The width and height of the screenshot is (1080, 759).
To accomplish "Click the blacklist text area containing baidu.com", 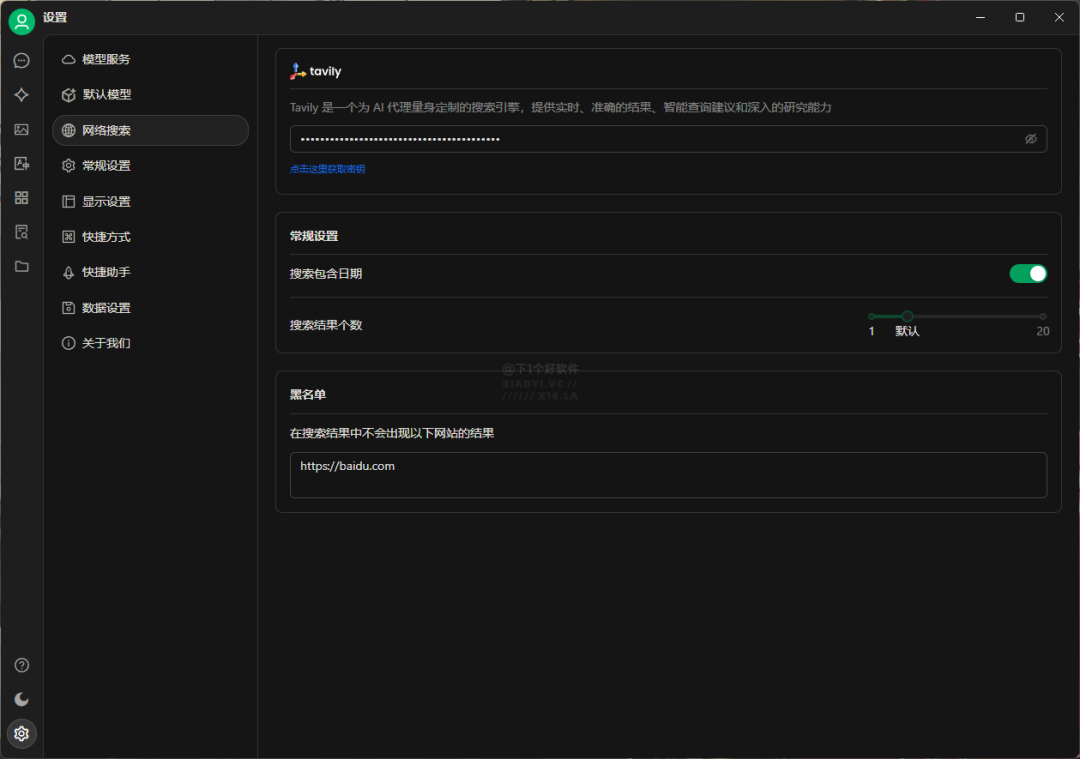I will click(667, 475).
